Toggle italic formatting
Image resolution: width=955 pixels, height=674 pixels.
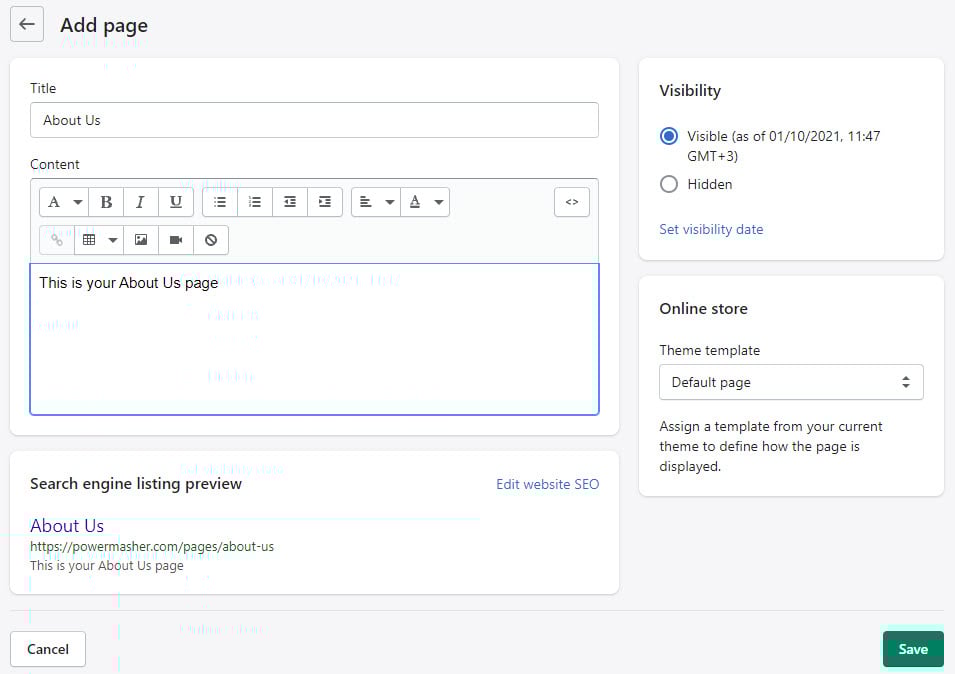141,202
